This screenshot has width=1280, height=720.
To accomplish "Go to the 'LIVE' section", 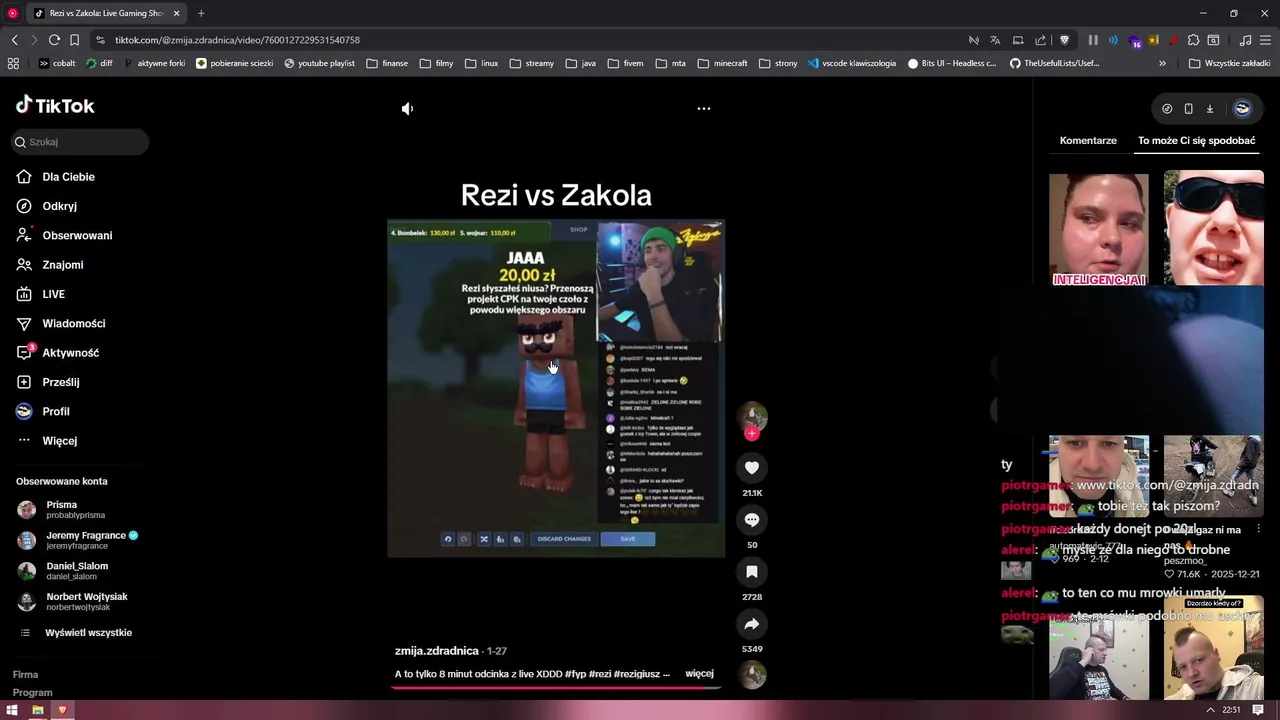I will 53,294.
